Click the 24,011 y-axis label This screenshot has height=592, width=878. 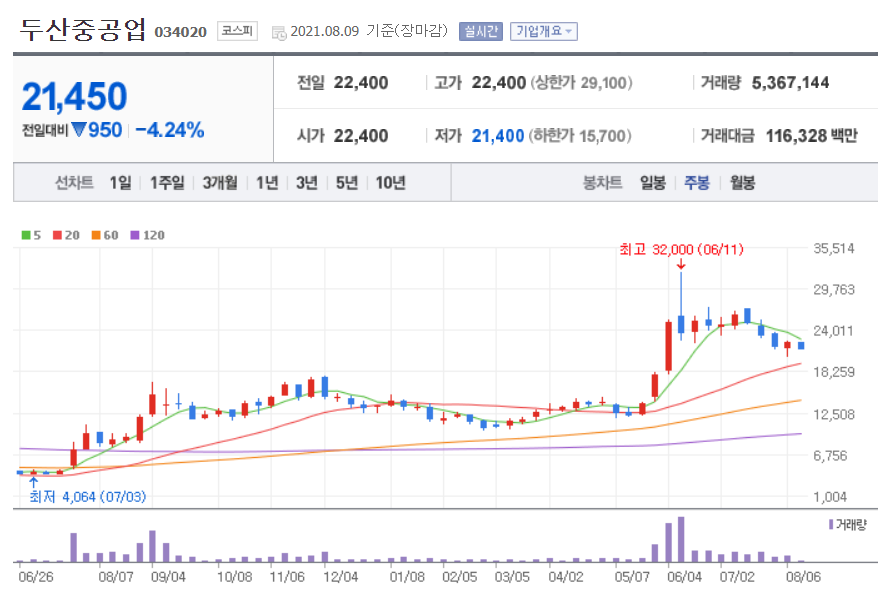click(834, 330)
